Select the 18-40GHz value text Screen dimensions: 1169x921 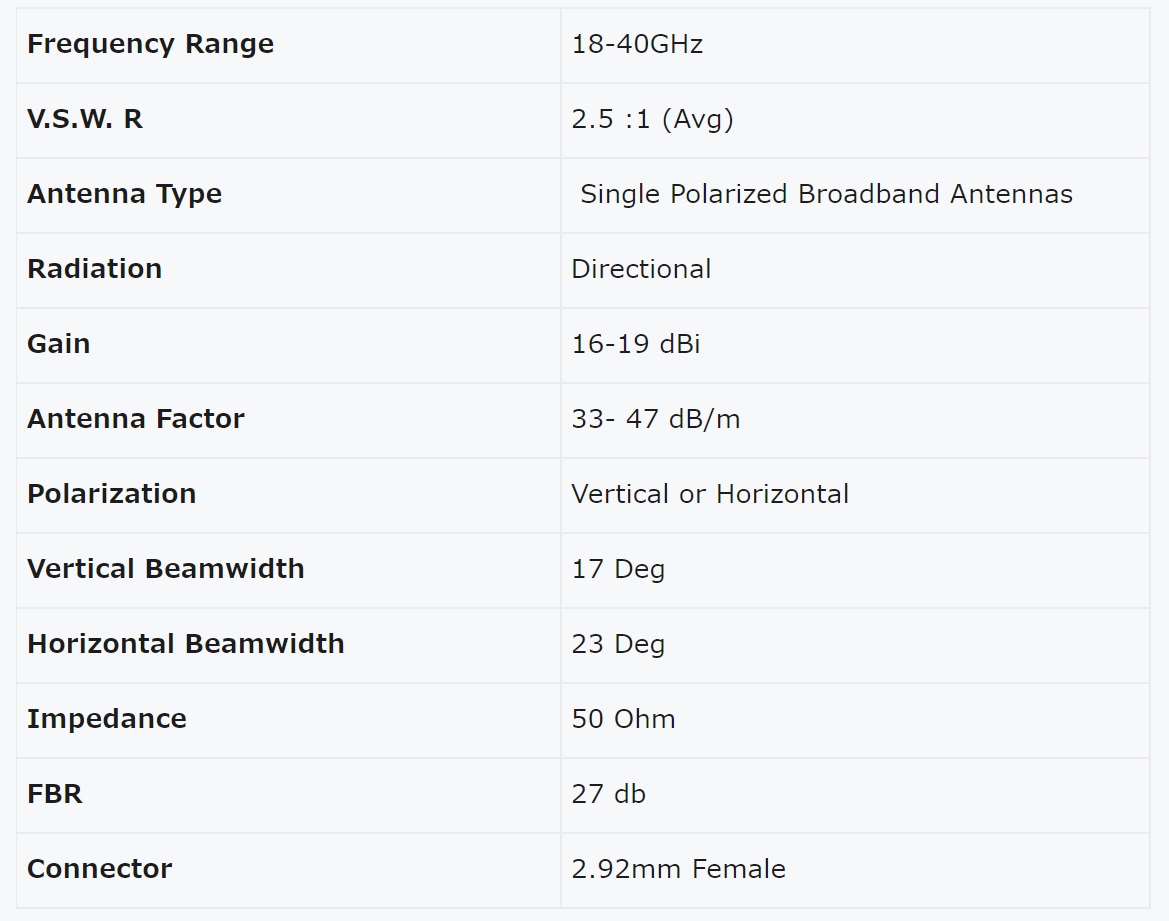(x=637, y=44)
